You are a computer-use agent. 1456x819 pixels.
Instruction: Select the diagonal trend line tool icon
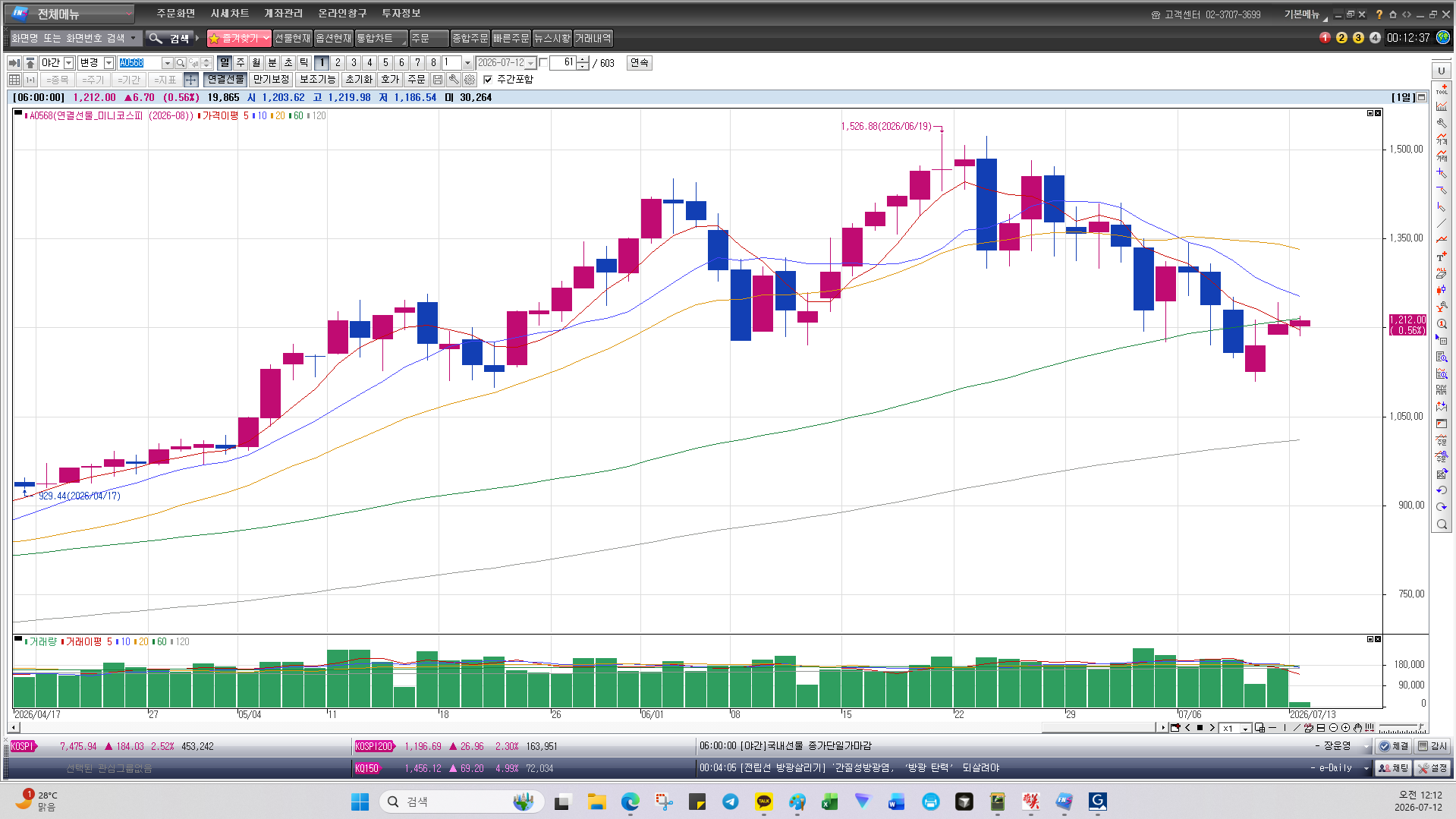(1297, 728)
